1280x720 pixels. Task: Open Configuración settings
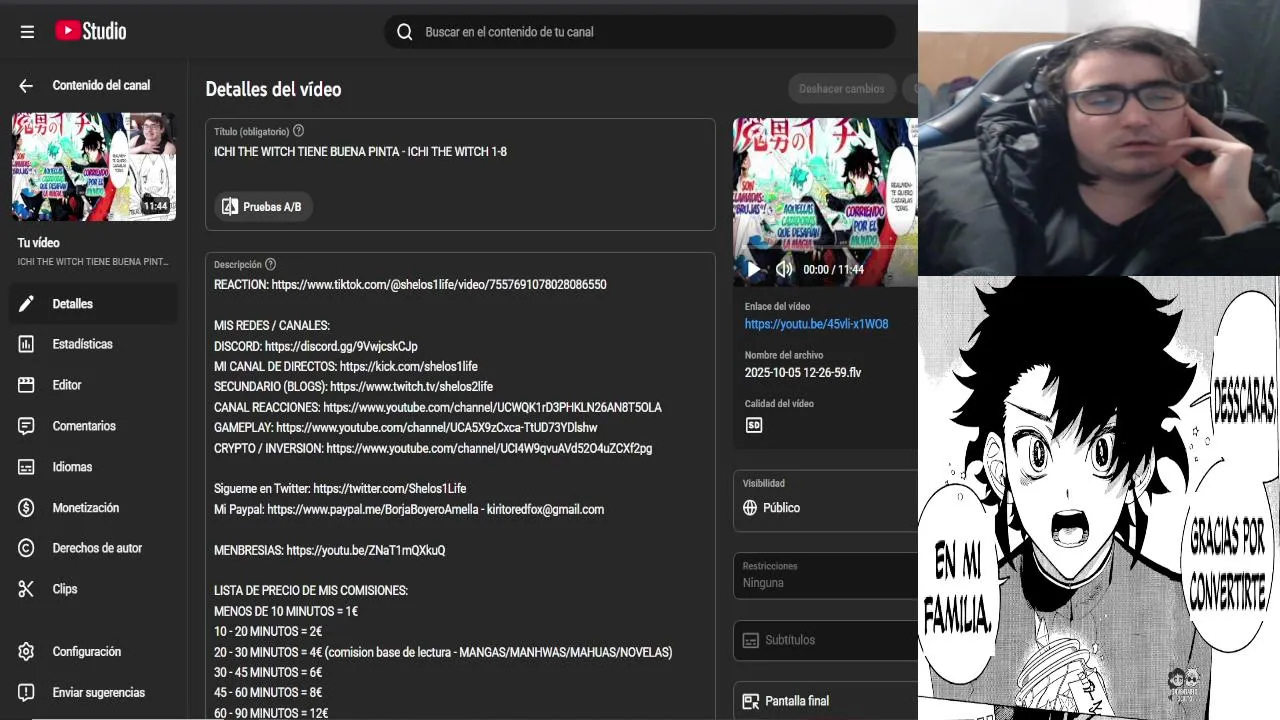pos(94,652)
